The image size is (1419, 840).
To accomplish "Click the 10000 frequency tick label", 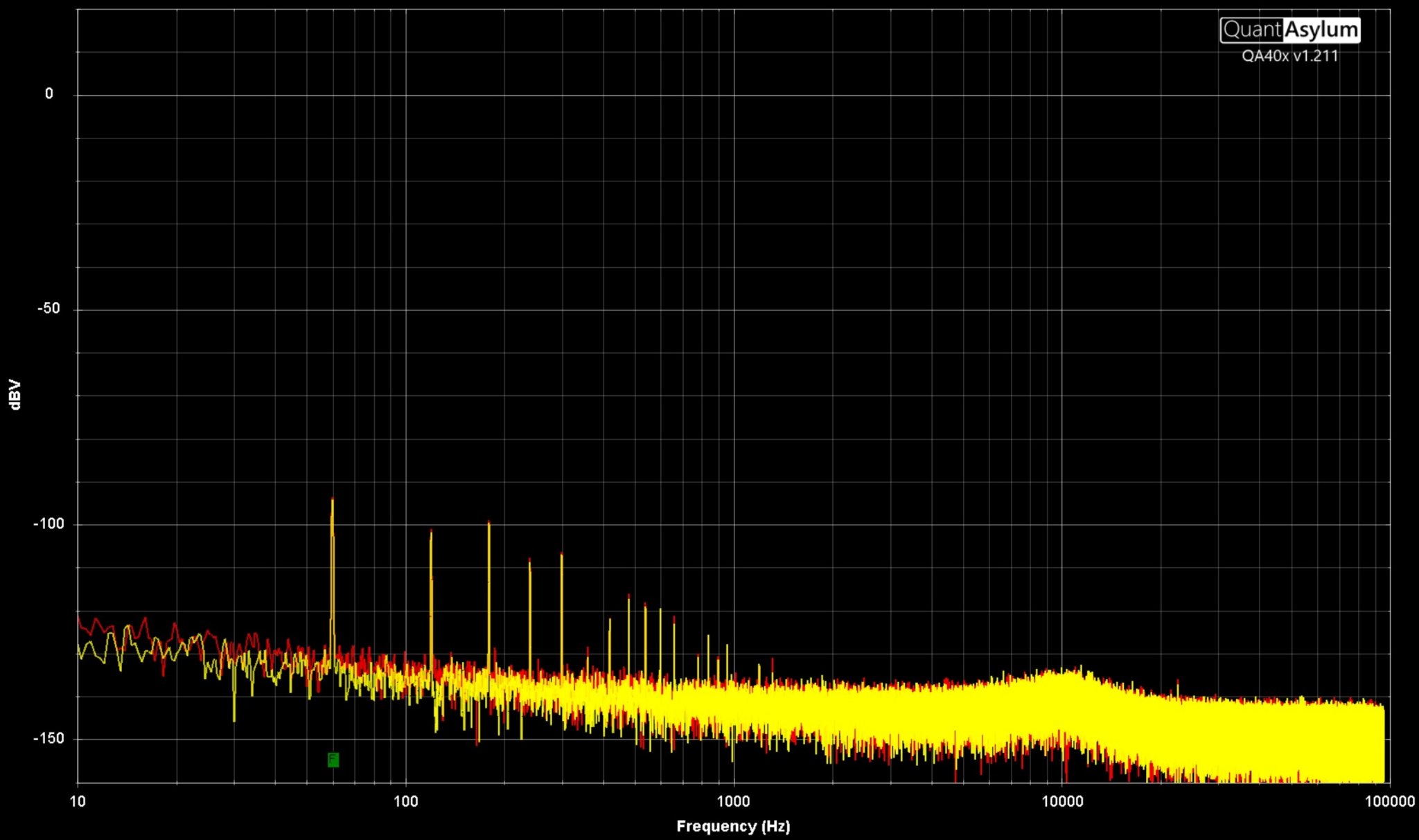I will click(1062, 801).
